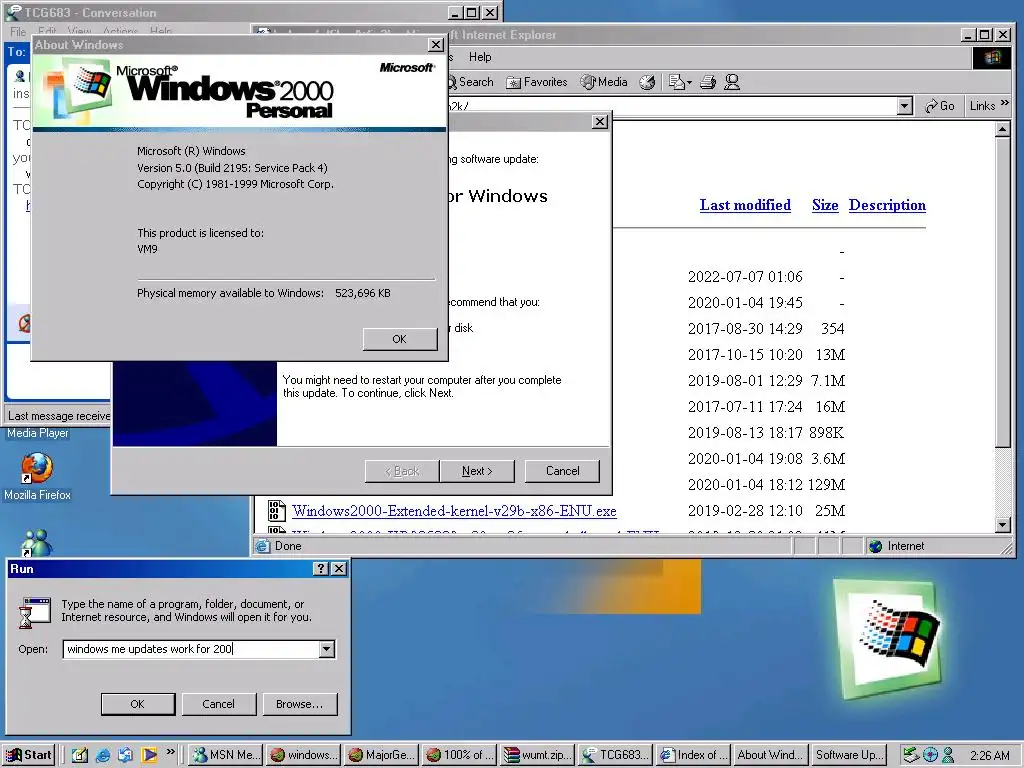Click the Messenger icon in Internet Explorer toolbar
This screenshot has width=1024, height=768.
coord(732,82)
